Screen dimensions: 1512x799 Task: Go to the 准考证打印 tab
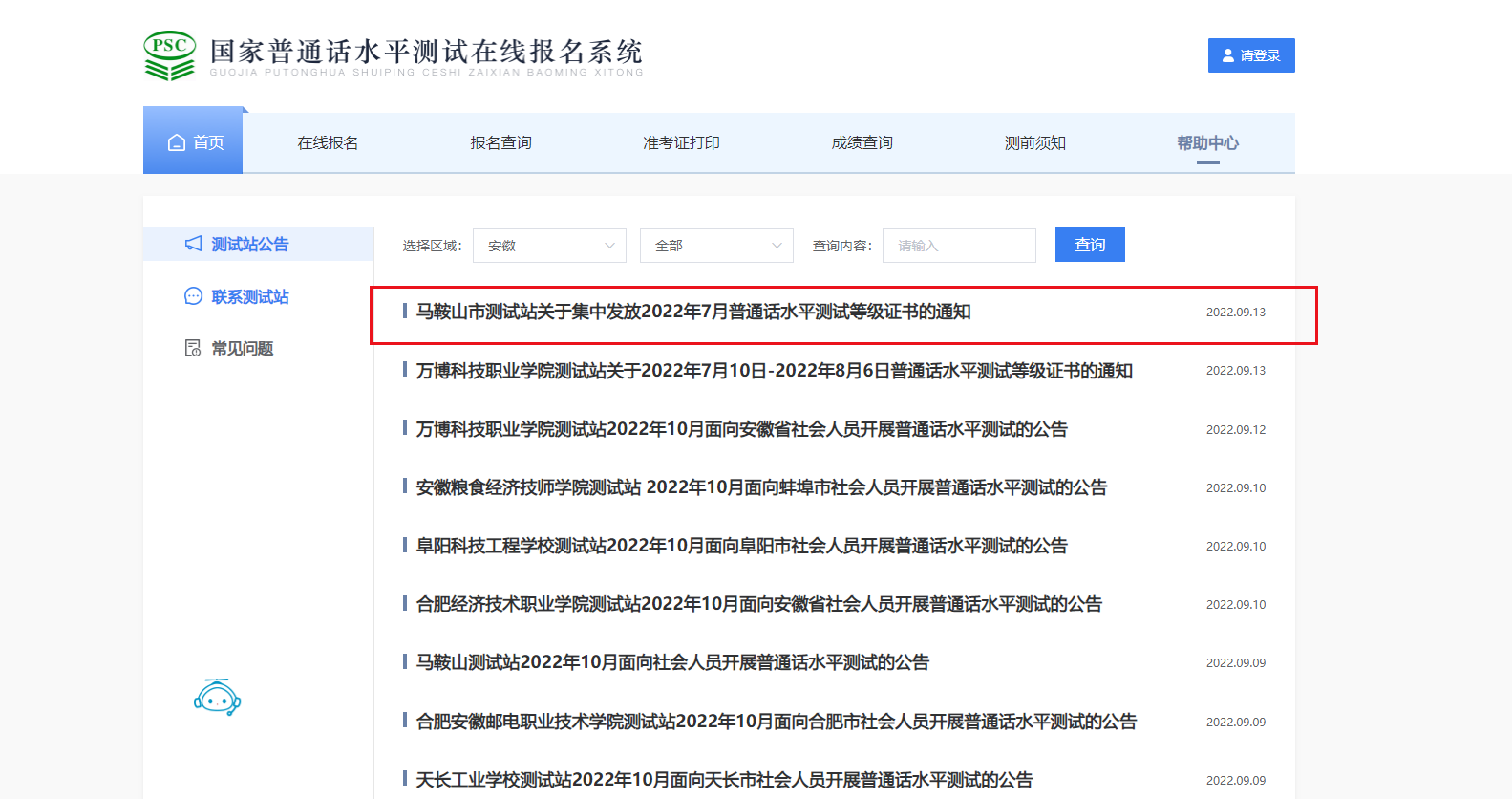pos(681,142)
